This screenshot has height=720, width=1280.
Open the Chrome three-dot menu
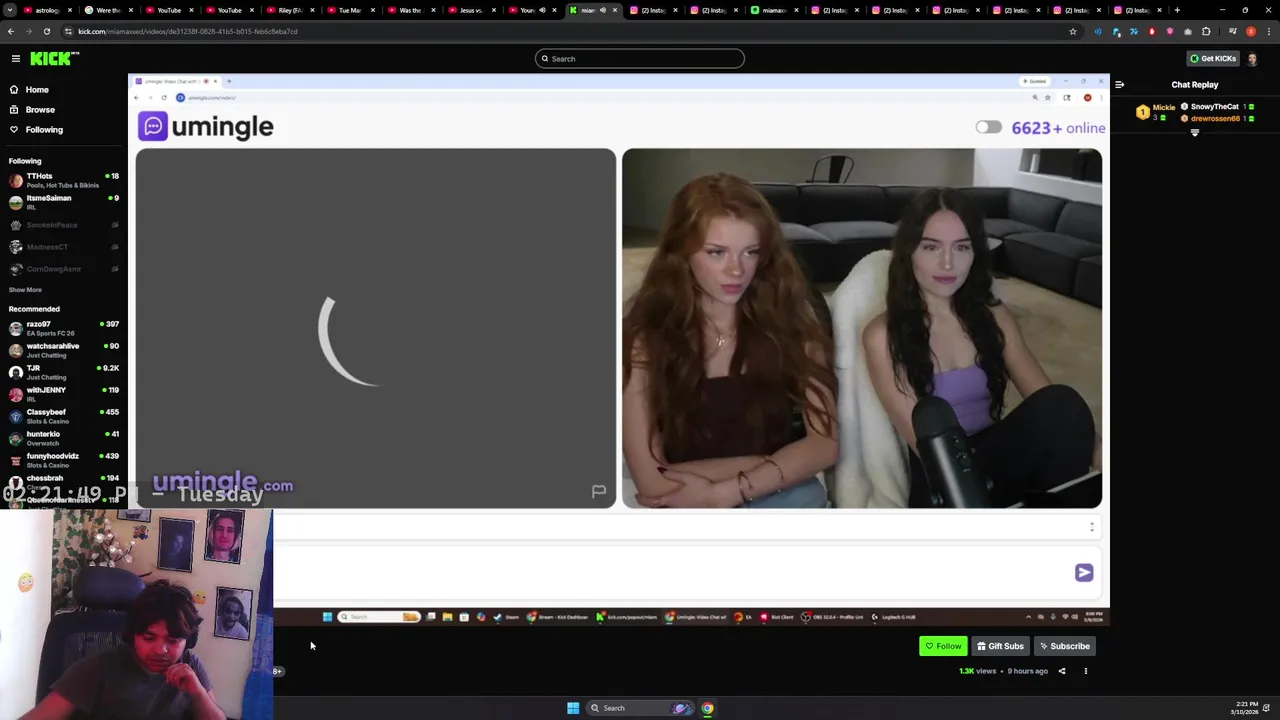pos(1269,31)
